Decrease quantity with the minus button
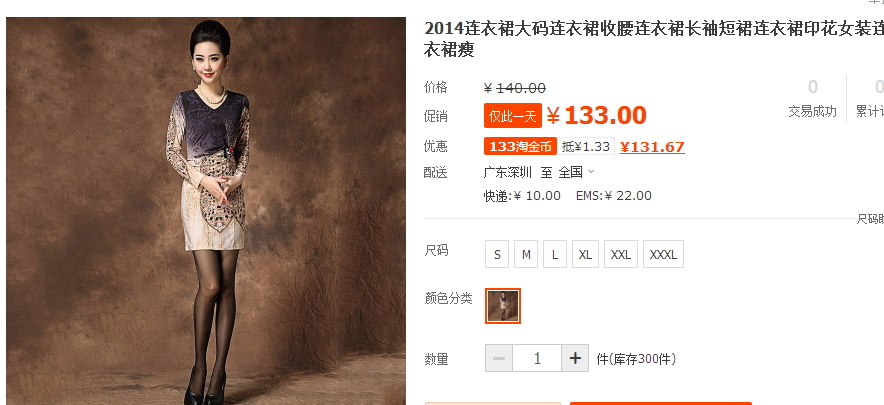The image size is (884, 405). (499, 358)
